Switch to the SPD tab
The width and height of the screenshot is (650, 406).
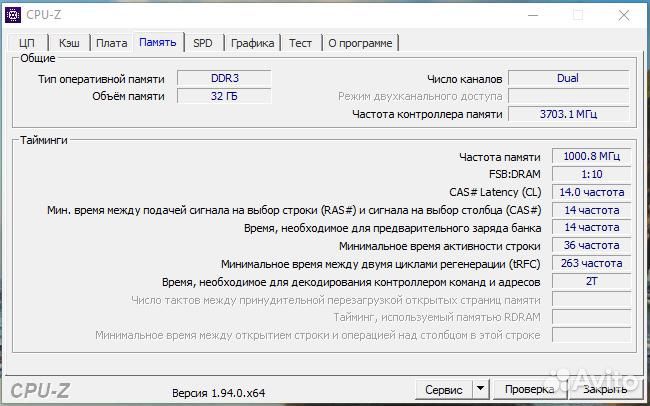203,43
